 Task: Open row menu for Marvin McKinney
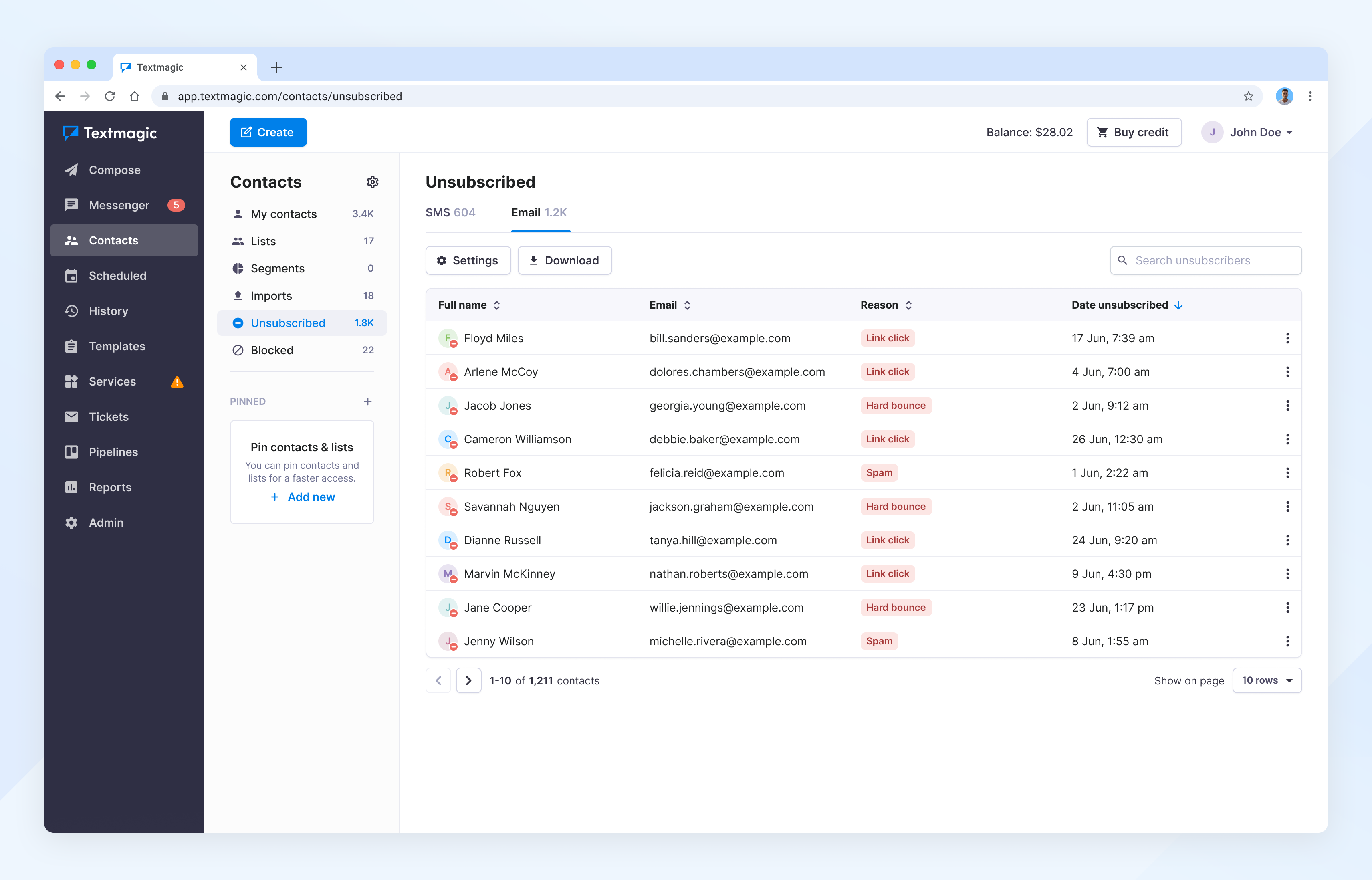pyautogui.click(x=1287, y=574)
